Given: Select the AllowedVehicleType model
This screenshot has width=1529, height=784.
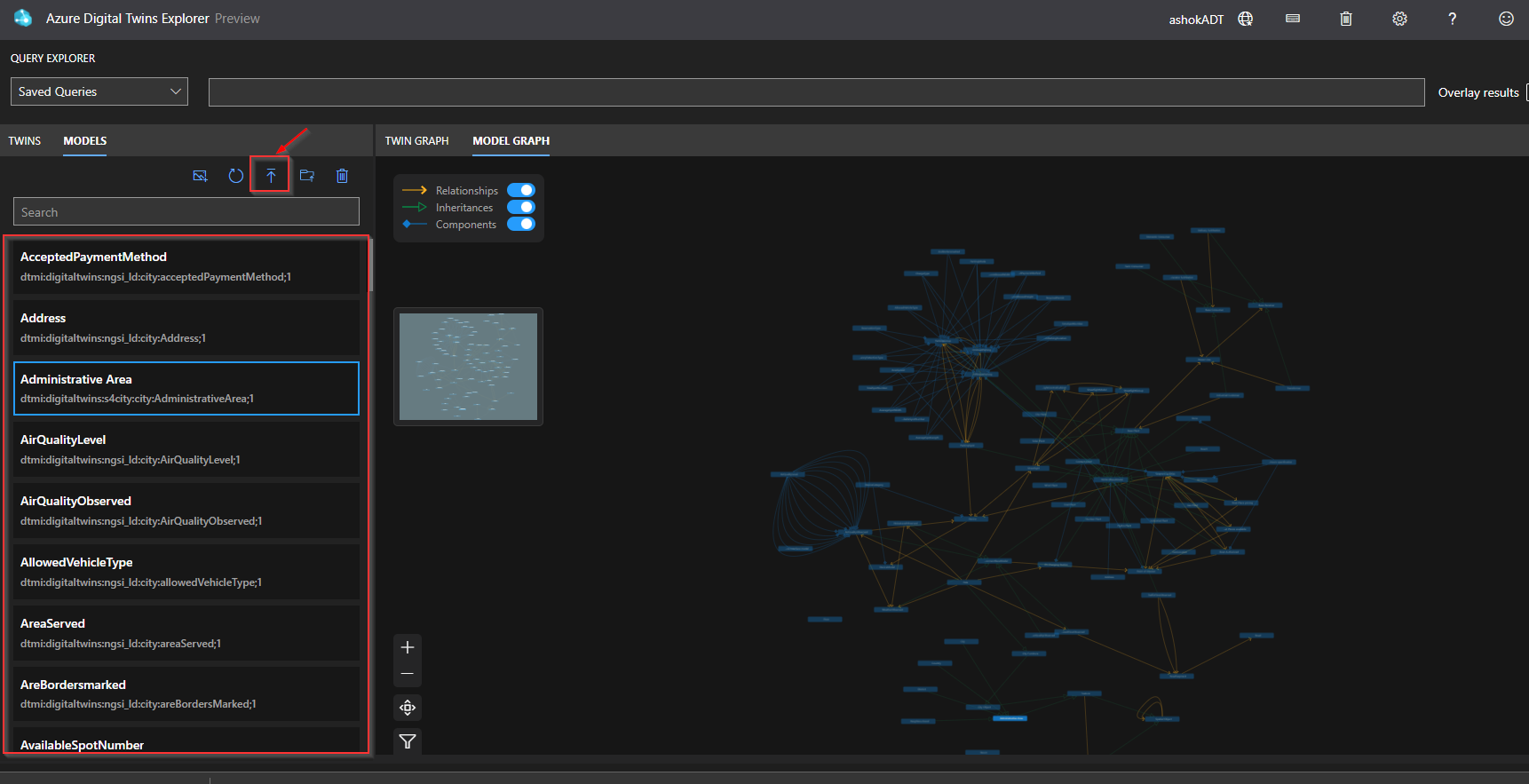Looking at the screenshot, I should tap(186, 572).
